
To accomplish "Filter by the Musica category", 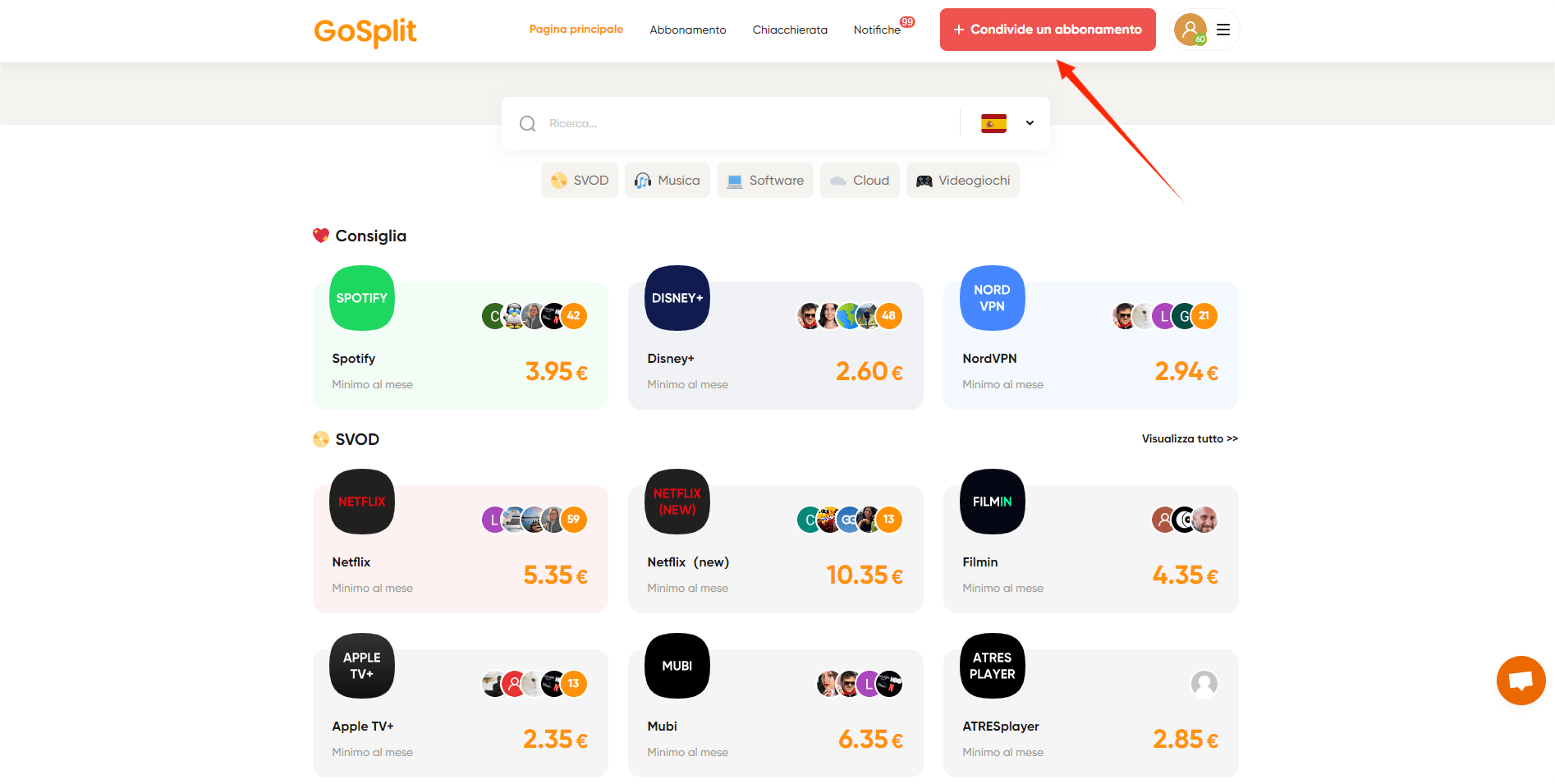I will 667,181.
